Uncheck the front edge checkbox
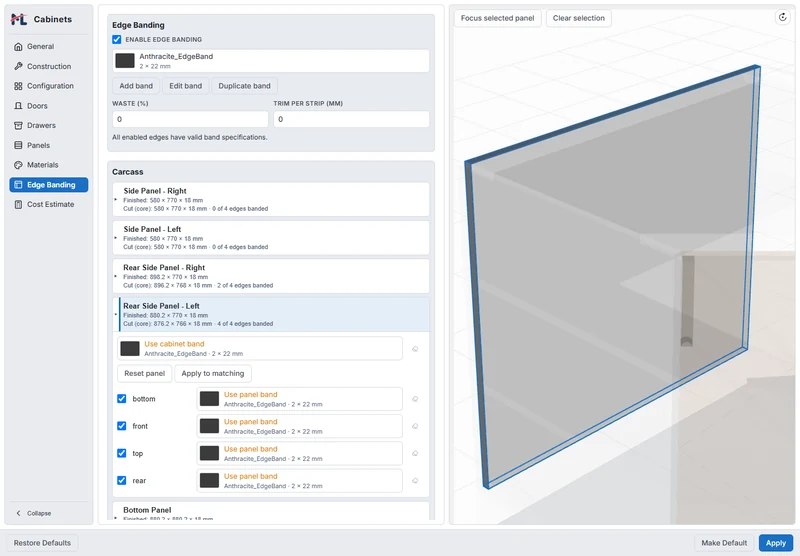 coord(121,426)
